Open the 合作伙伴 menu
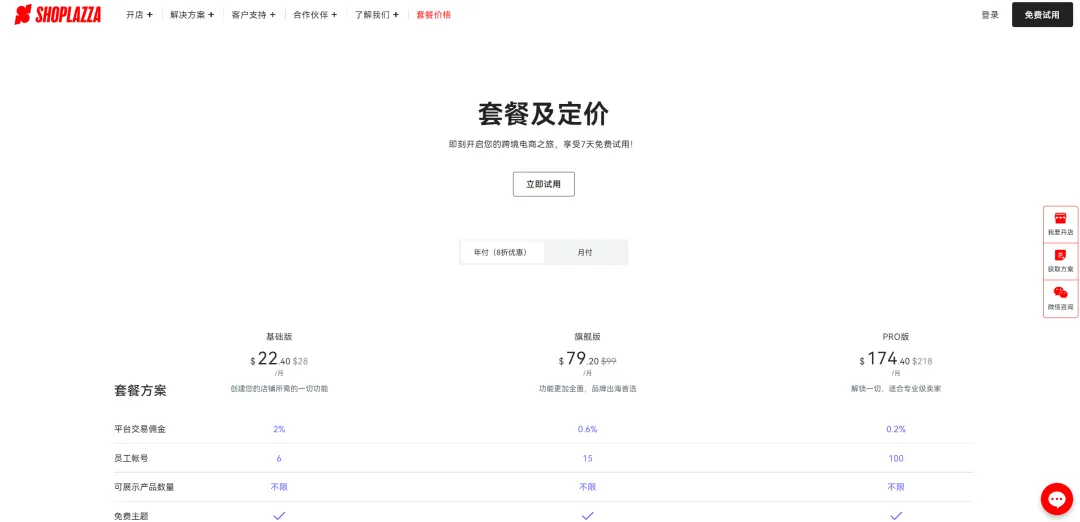This screenshot has height=522, width=1080. 315,15
